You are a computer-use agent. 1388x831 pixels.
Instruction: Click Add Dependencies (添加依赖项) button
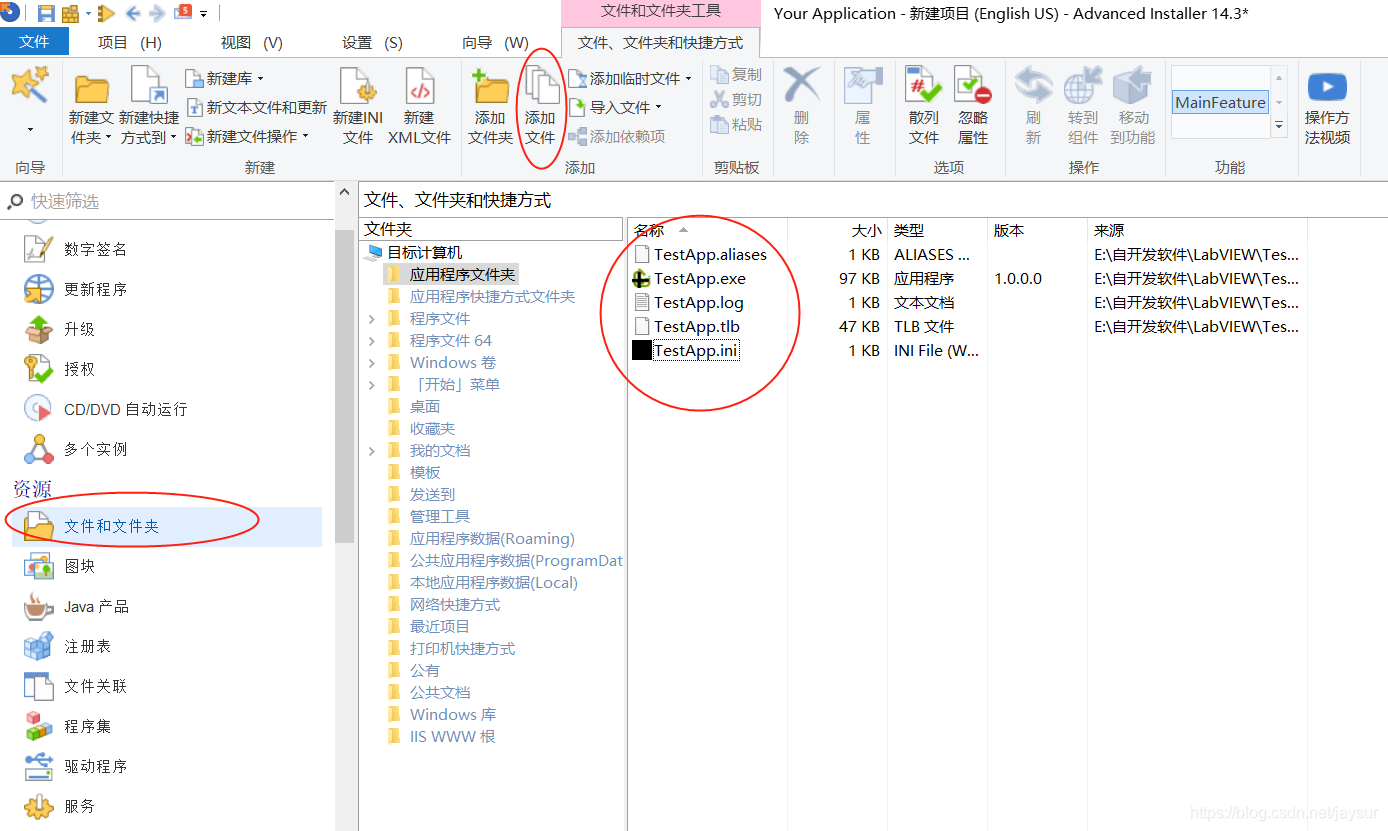(x=617, y=136)
